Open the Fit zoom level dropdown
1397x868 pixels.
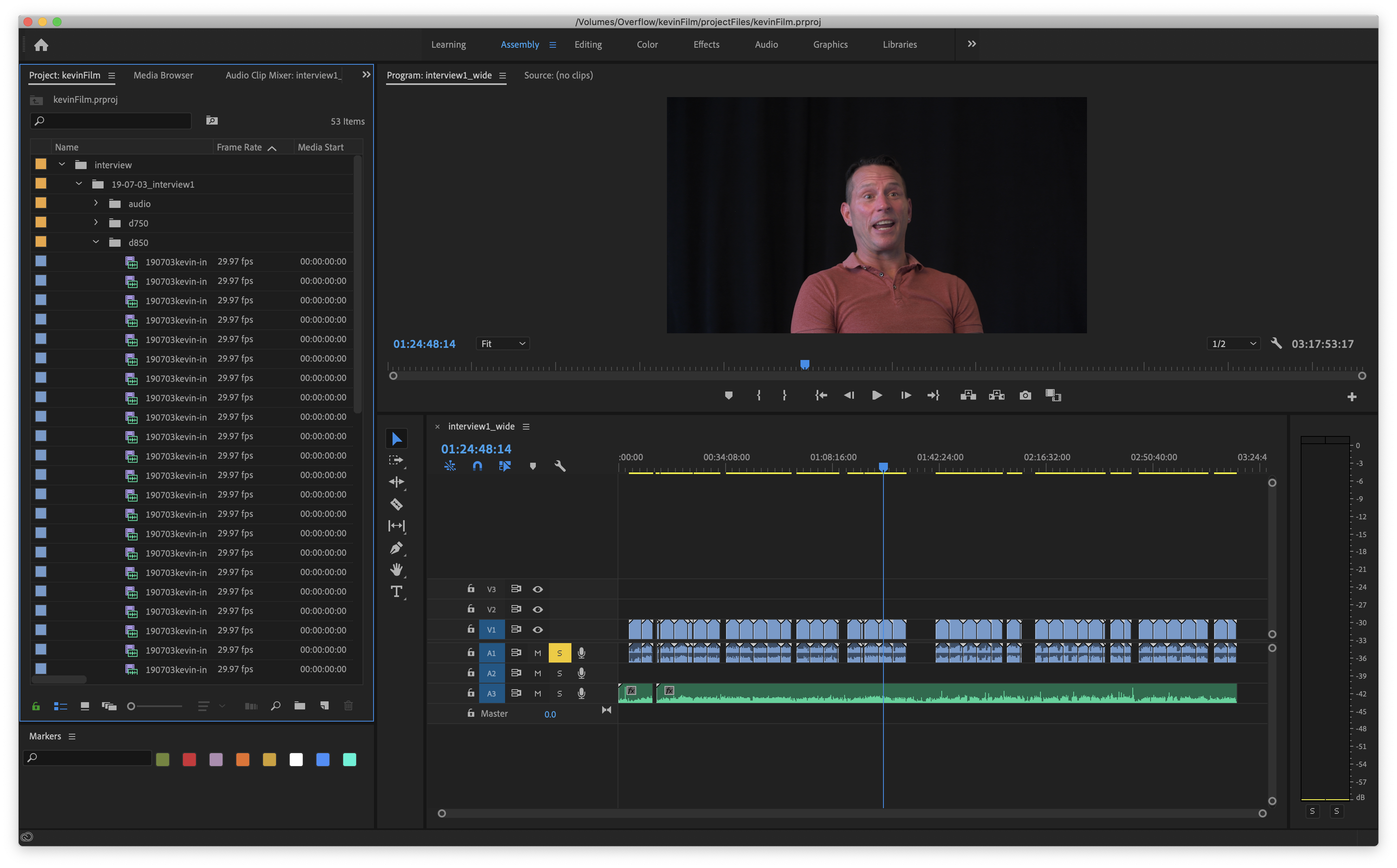pos(503,343)
